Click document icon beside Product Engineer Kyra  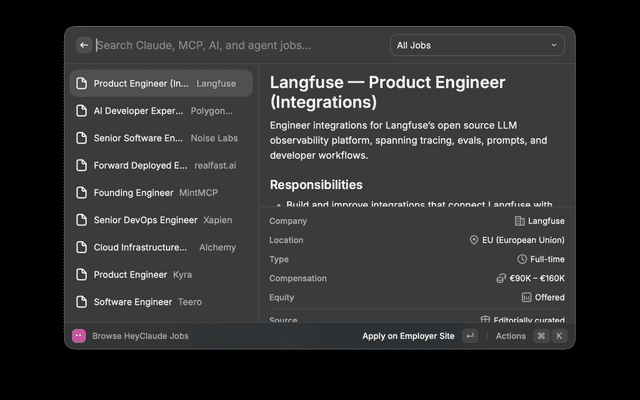(82, 275)
